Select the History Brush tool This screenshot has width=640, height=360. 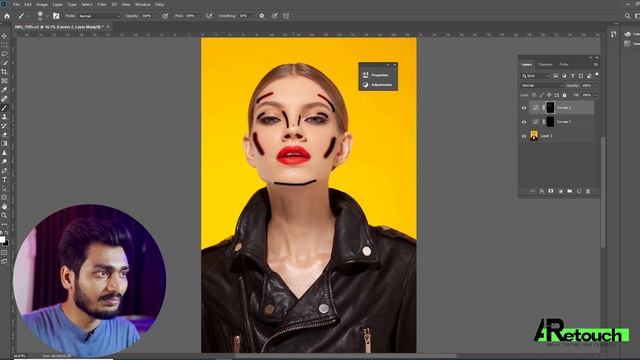pos(4,126)
